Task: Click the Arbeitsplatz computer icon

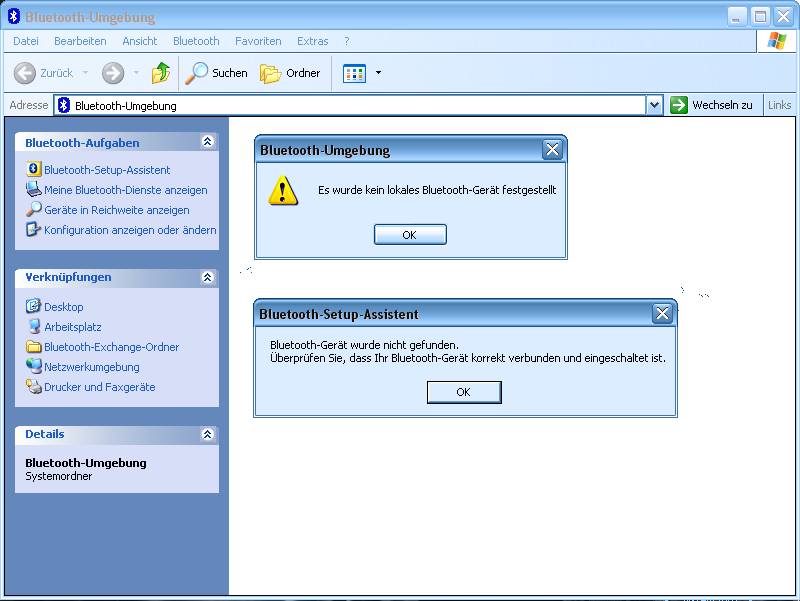Action: pyautogui.click(x=34, y=326)
